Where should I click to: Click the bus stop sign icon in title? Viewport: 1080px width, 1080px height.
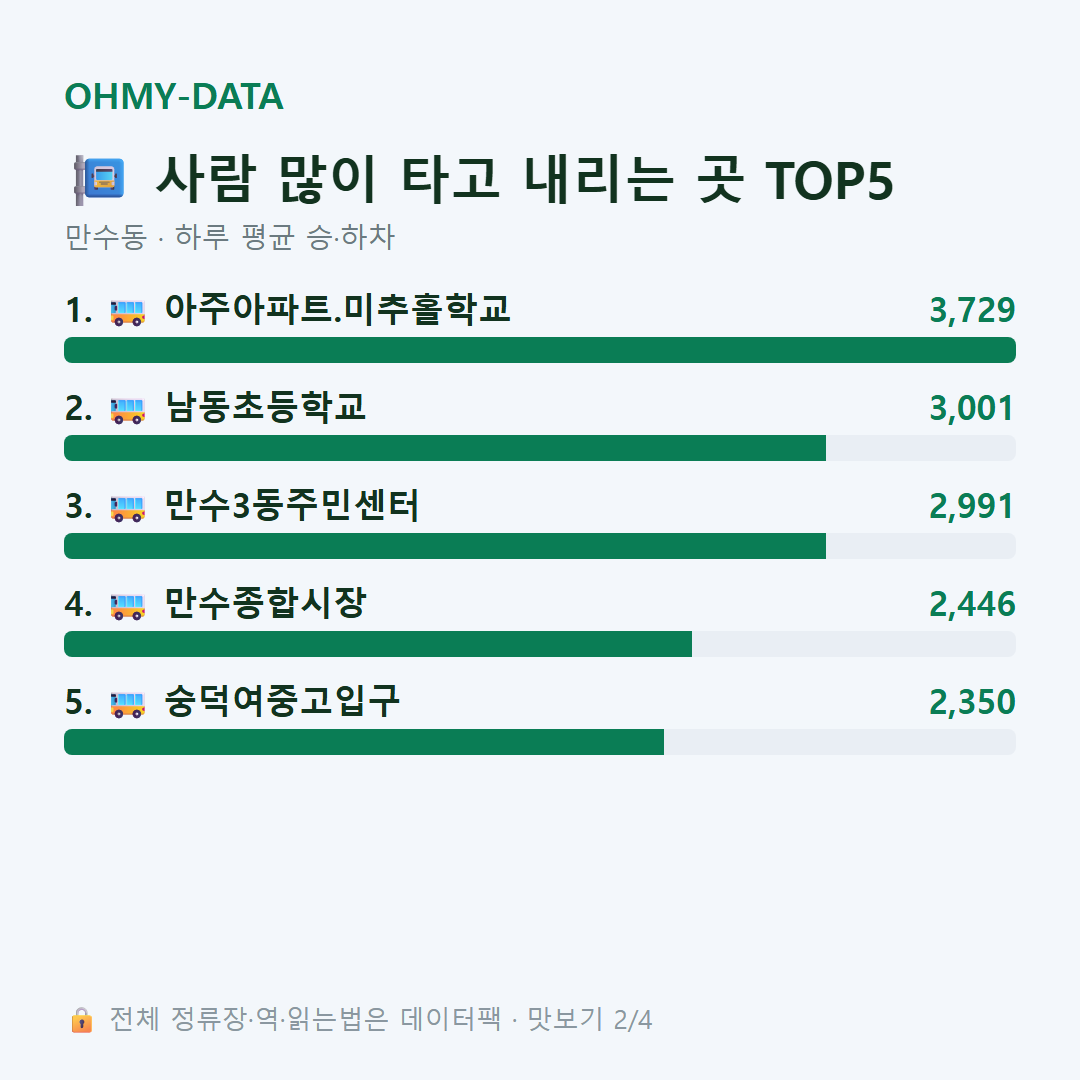99,180
